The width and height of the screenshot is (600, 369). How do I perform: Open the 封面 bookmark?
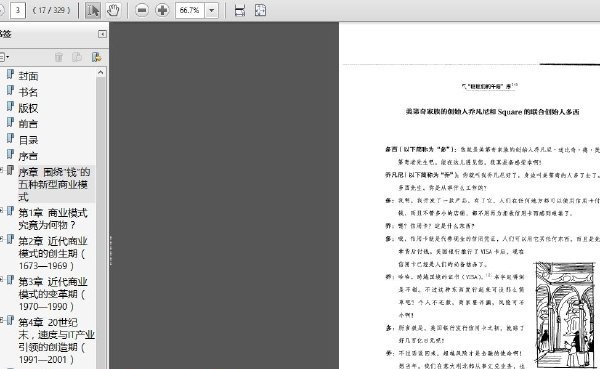coord(28,76)
